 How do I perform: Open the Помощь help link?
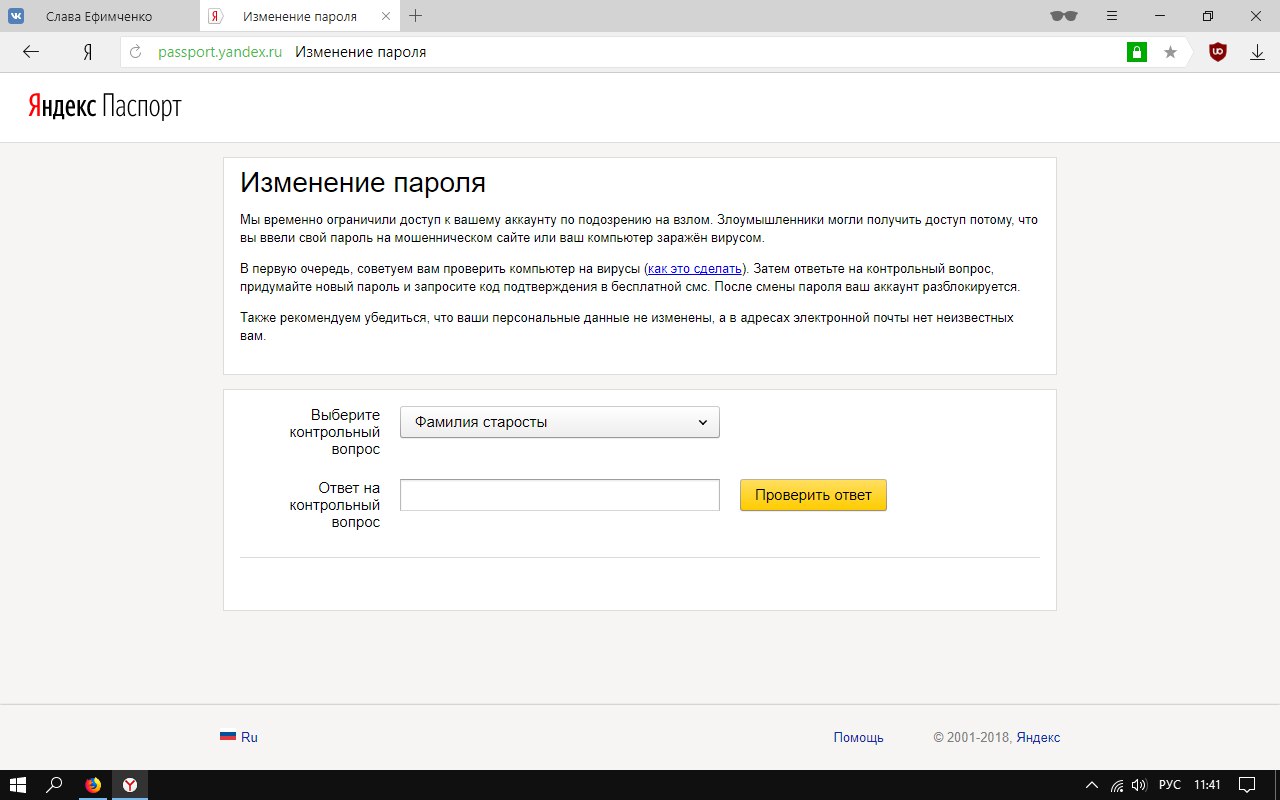pyautogui.click(x=858, y=738)
